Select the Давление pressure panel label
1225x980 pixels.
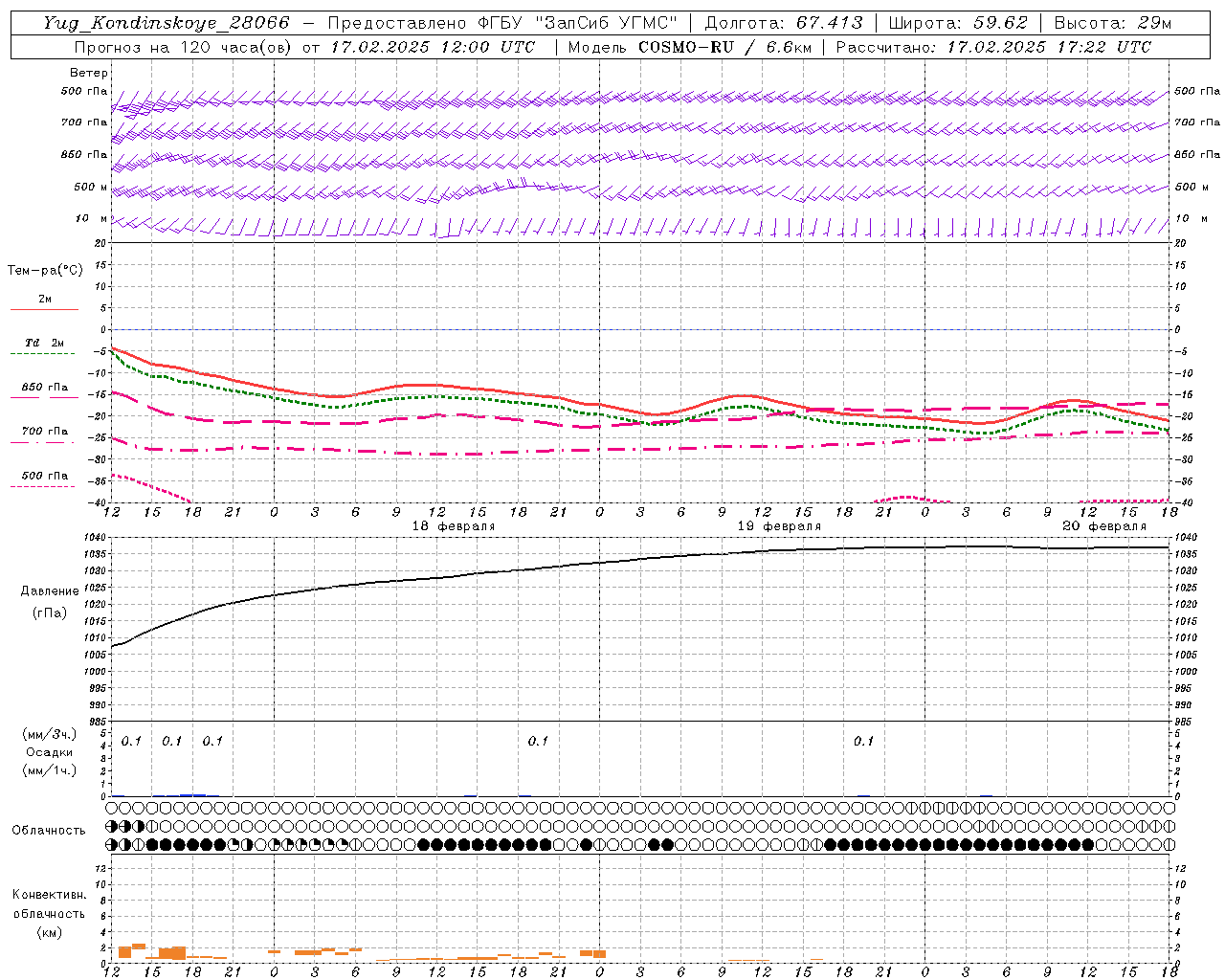49,591
